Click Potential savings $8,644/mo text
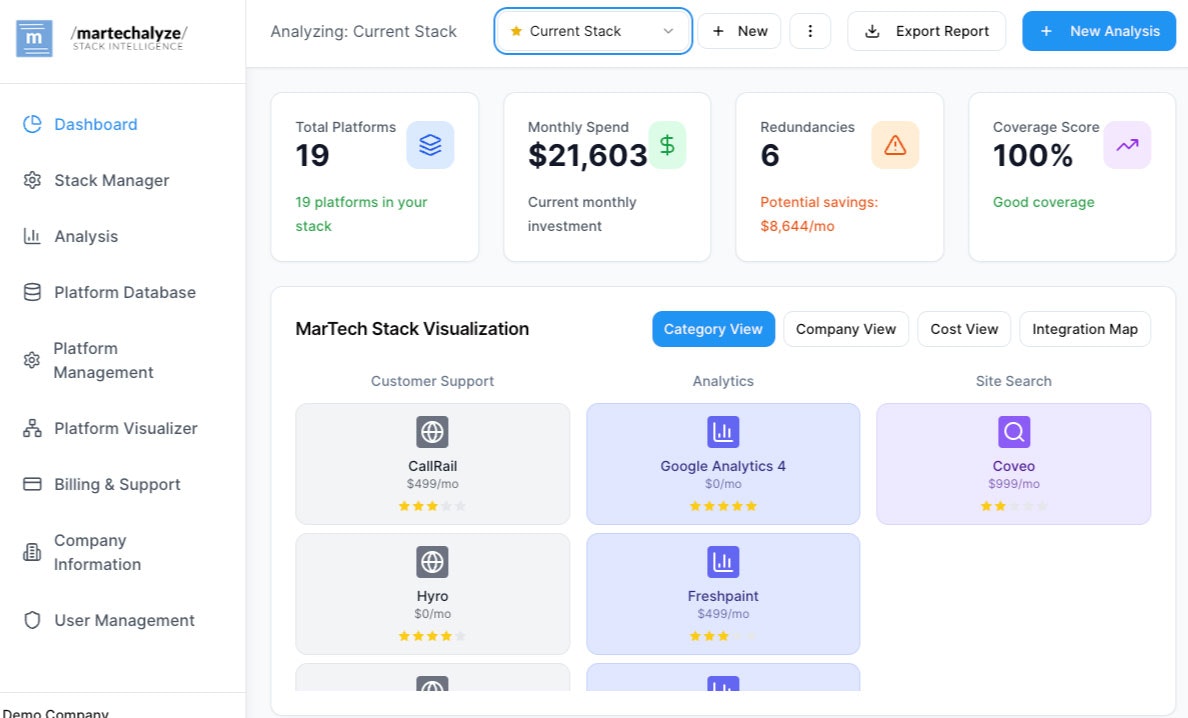 click(819, 214)
